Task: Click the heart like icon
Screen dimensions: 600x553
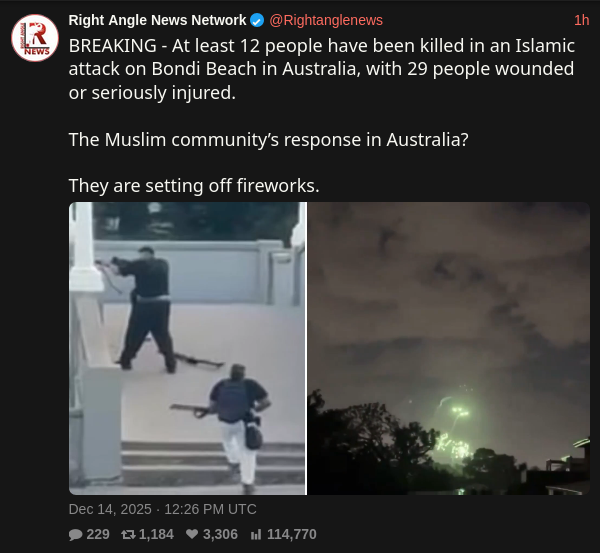Action: (192, 534)
